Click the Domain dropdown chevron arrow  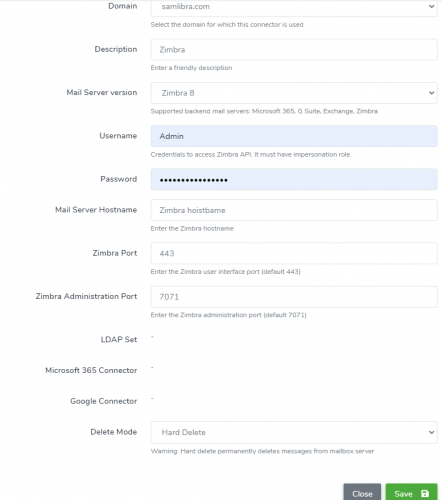pyautogui.click(x=431, y=6)
